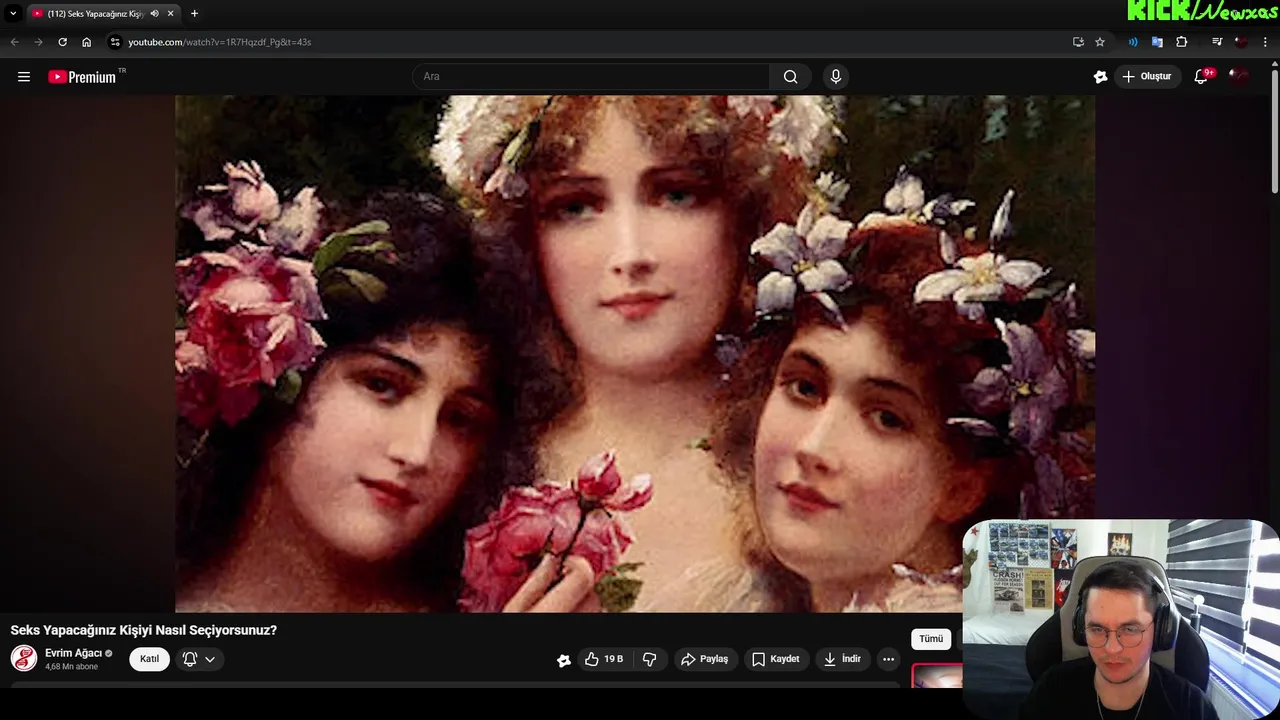Save the video with Kaydet
The width and height of the screenshot is (1280, 720).
point(776,659)
